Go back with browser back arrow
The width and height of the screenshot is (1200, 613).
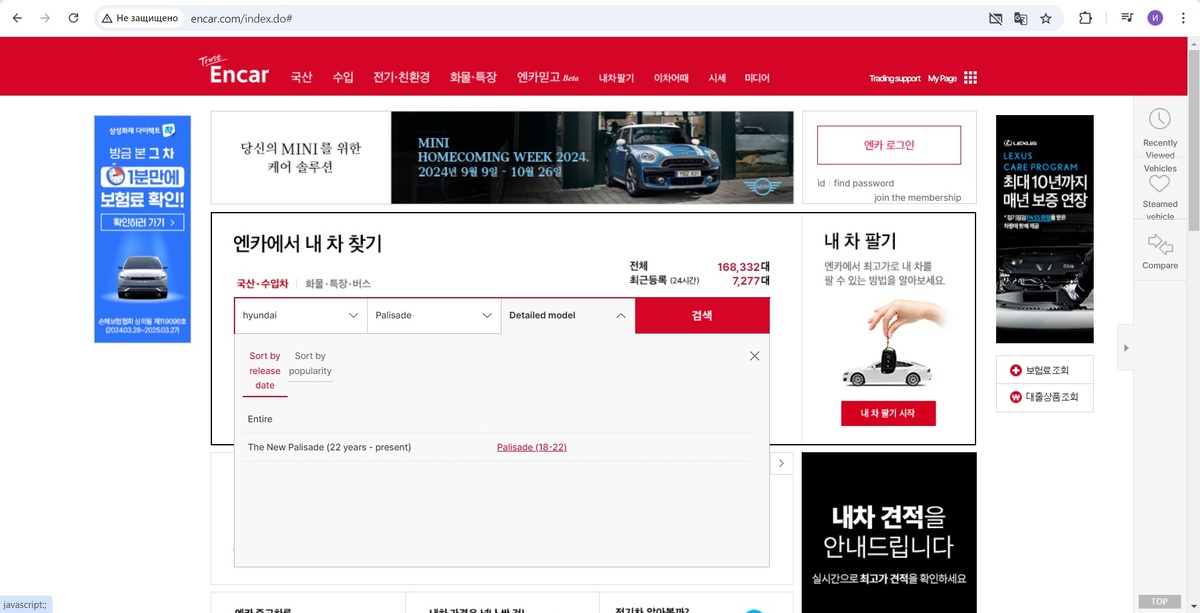point(17,18)
